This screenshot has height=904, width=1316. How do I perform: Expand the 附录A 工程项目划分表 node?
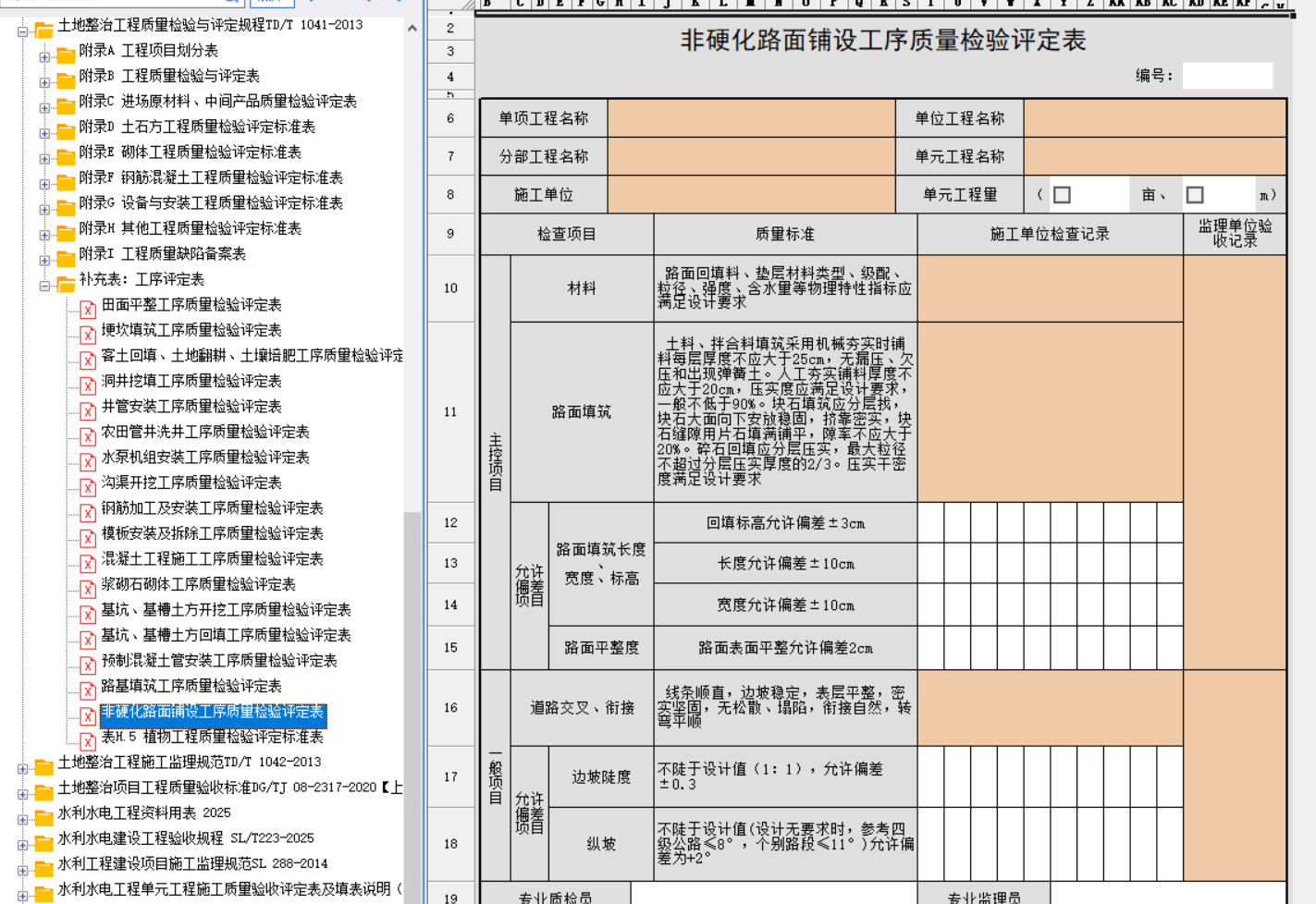pyautogui.click(x=44, y=57)
